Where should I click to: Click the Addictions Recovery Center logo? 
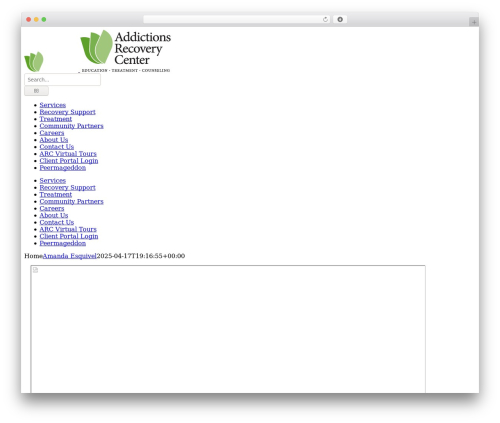125,51
